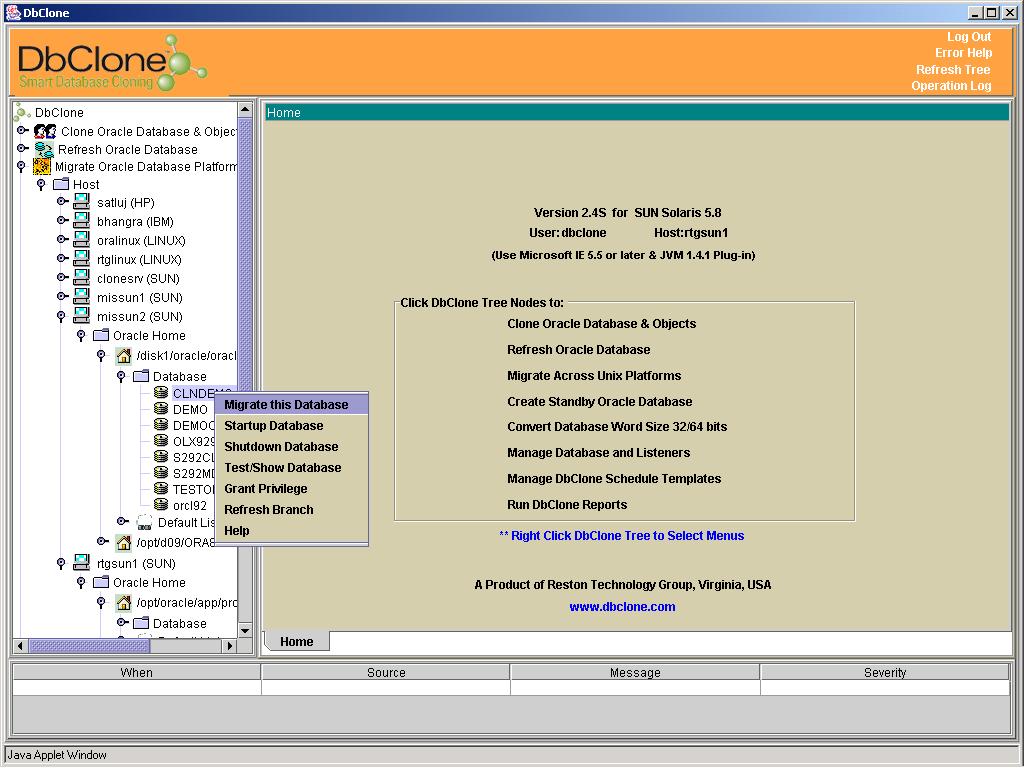Screen dimensions: 1024x768
Task: Choose Startup Database from context menu
Action: [x=291, y=425]
